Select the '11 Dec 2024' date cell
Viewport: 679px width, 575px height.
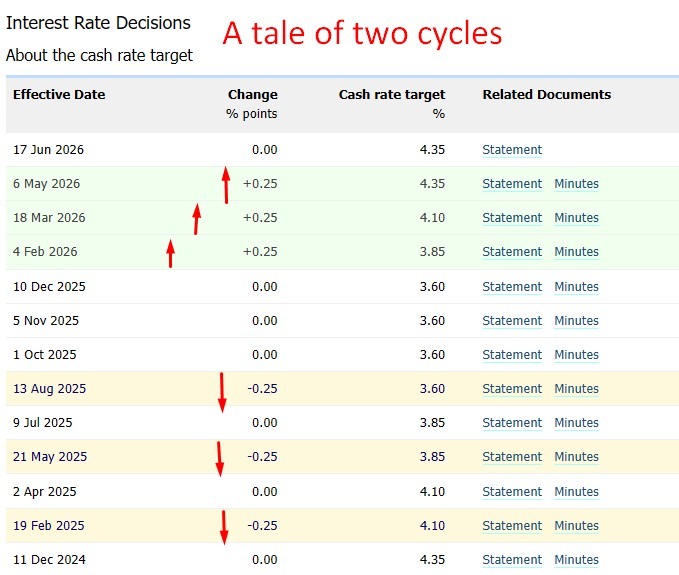click(49, 560)
